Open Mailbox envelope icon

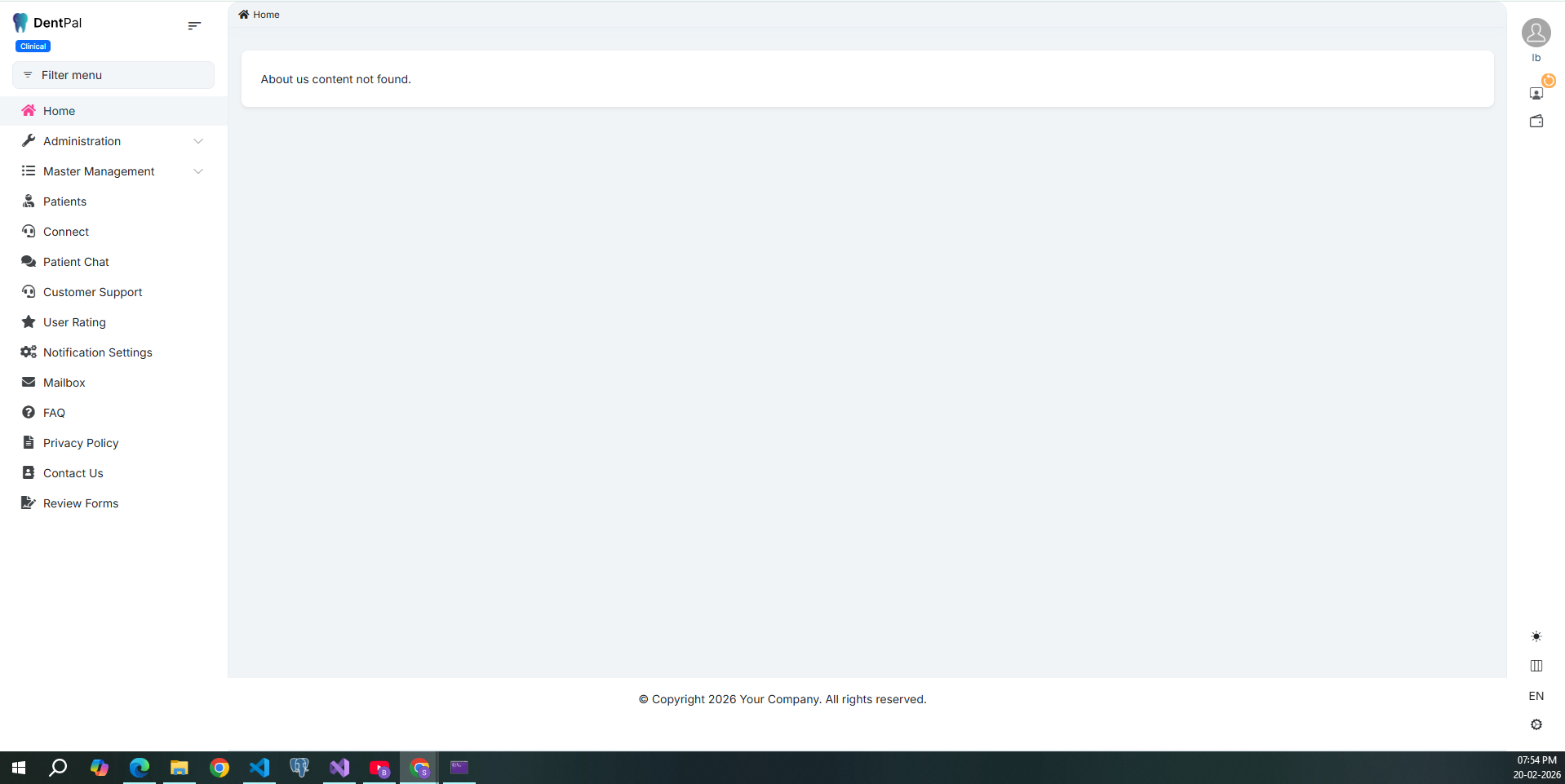tap(29, 383)
